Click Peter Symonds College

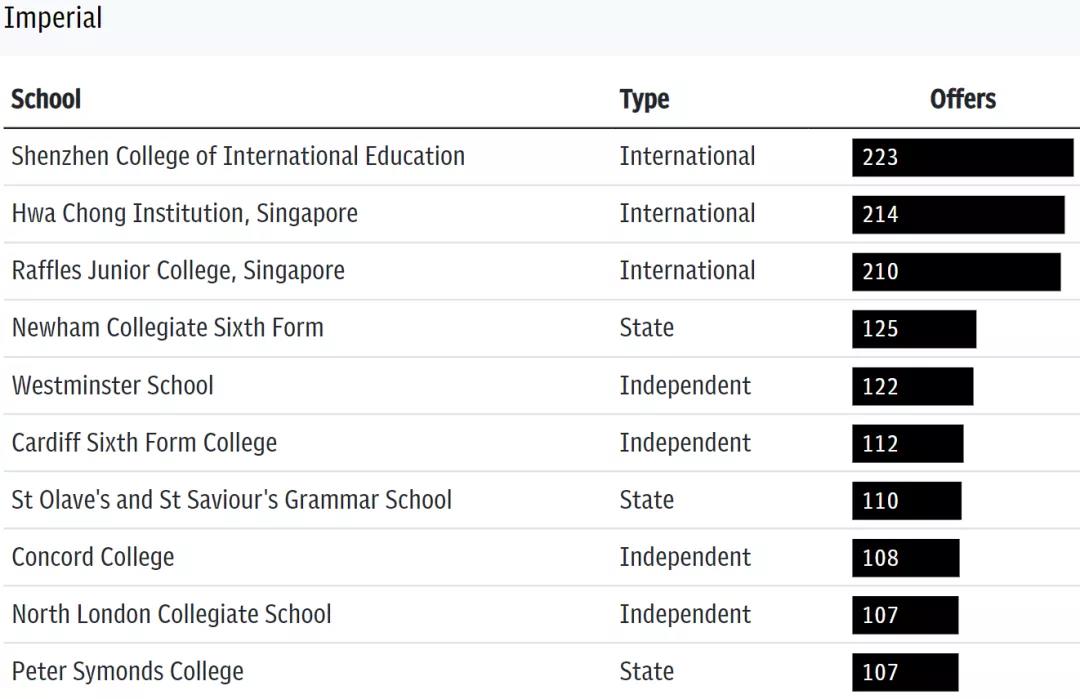[x=127, y=671]
